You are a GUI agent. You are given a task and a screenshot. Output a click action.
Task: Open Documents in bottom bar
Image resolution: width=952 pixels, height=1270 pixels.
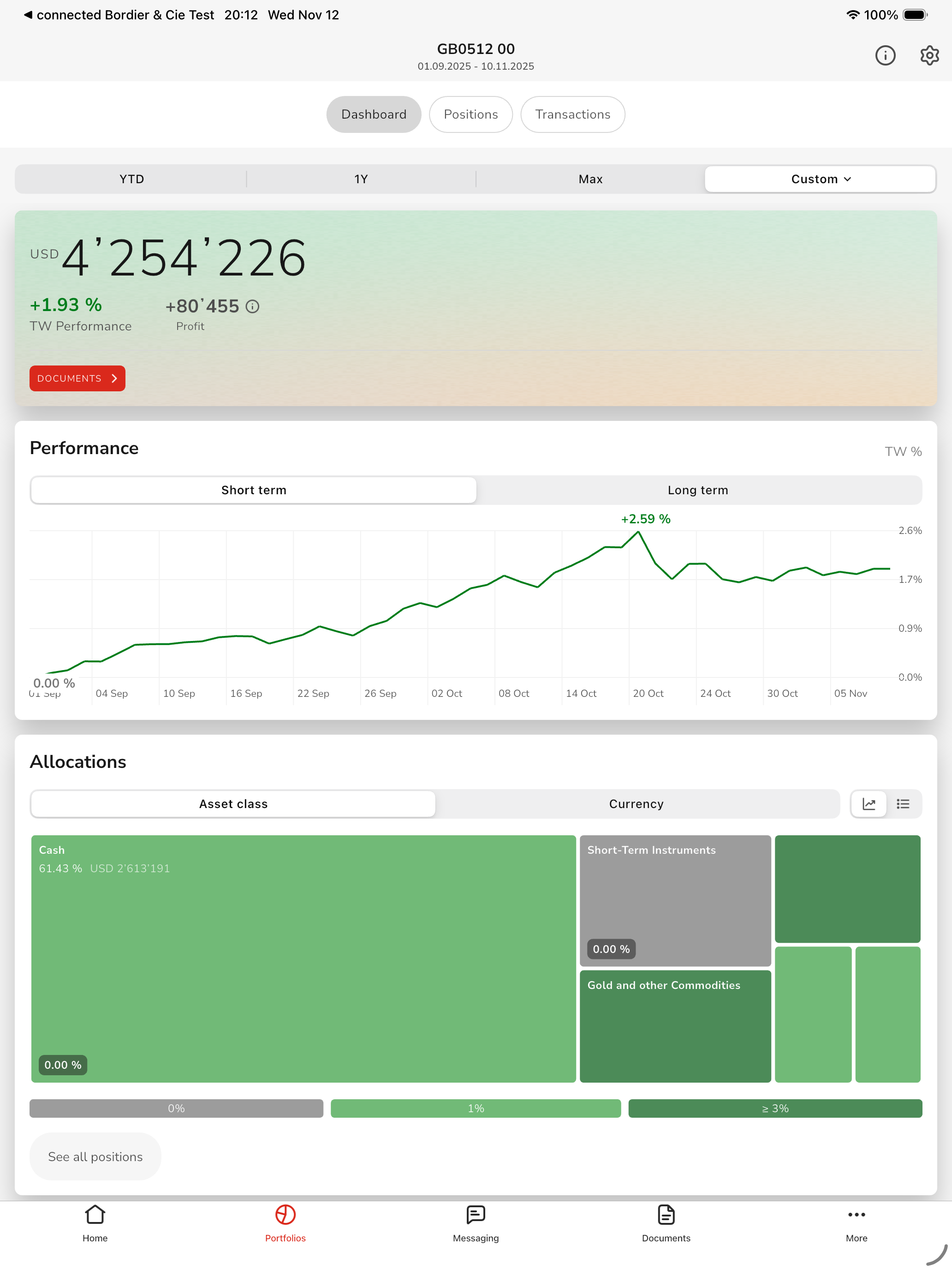(666, 1224)
